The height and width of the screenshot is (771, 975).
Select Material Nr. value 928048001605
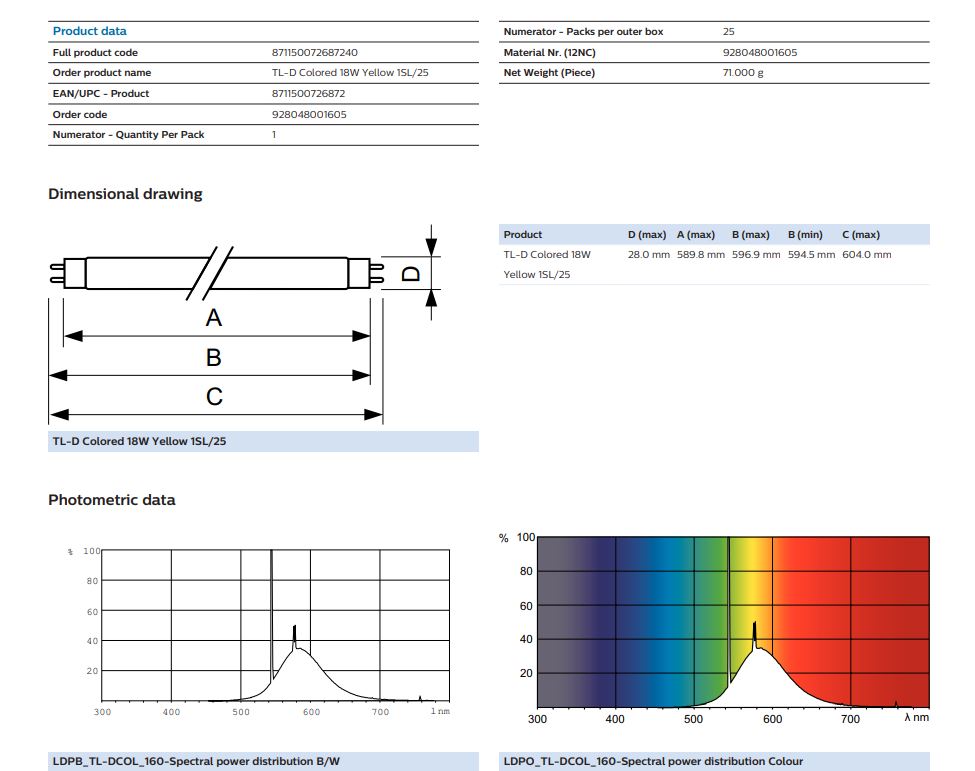760,53
